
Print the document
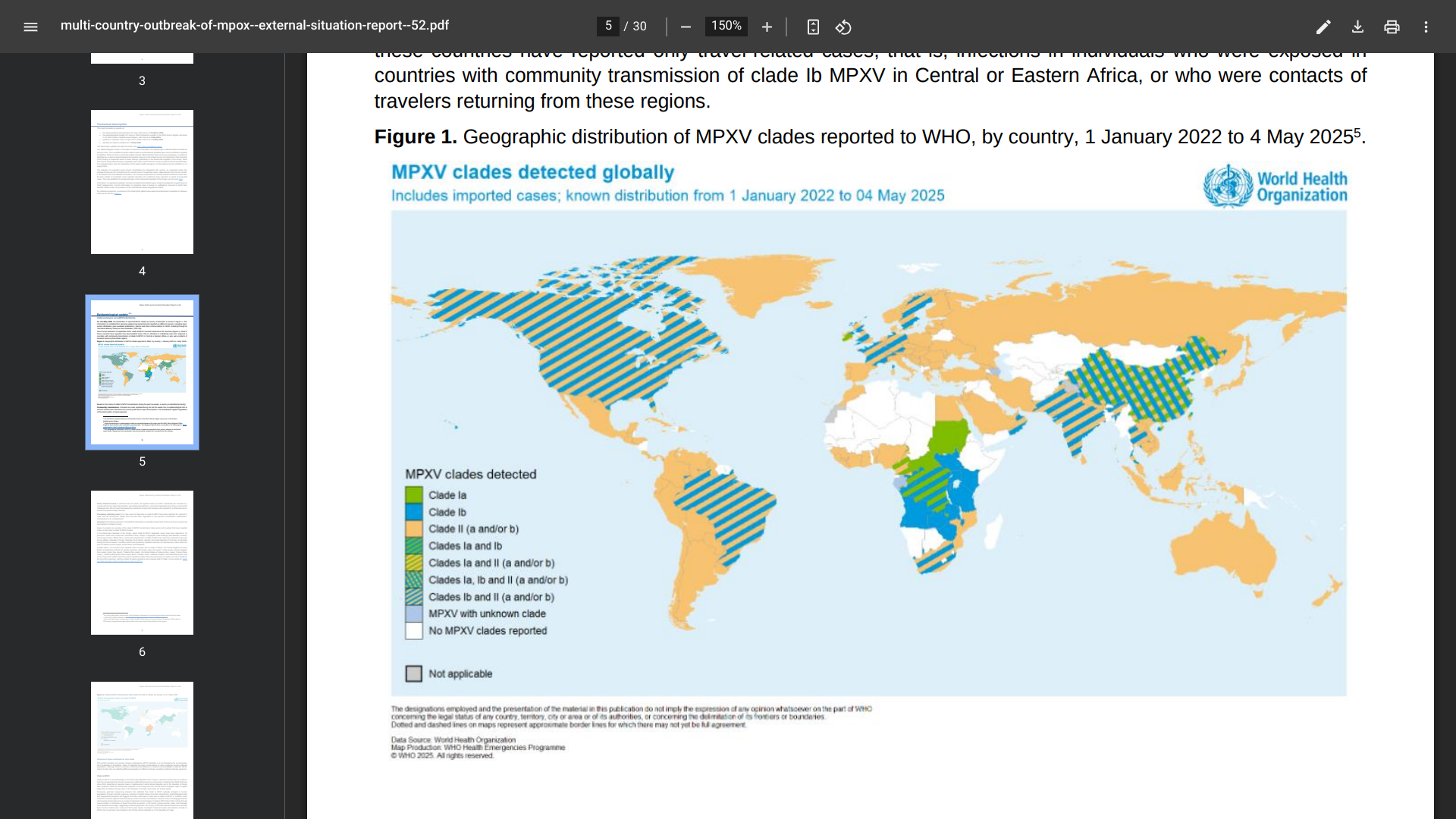1392,27
